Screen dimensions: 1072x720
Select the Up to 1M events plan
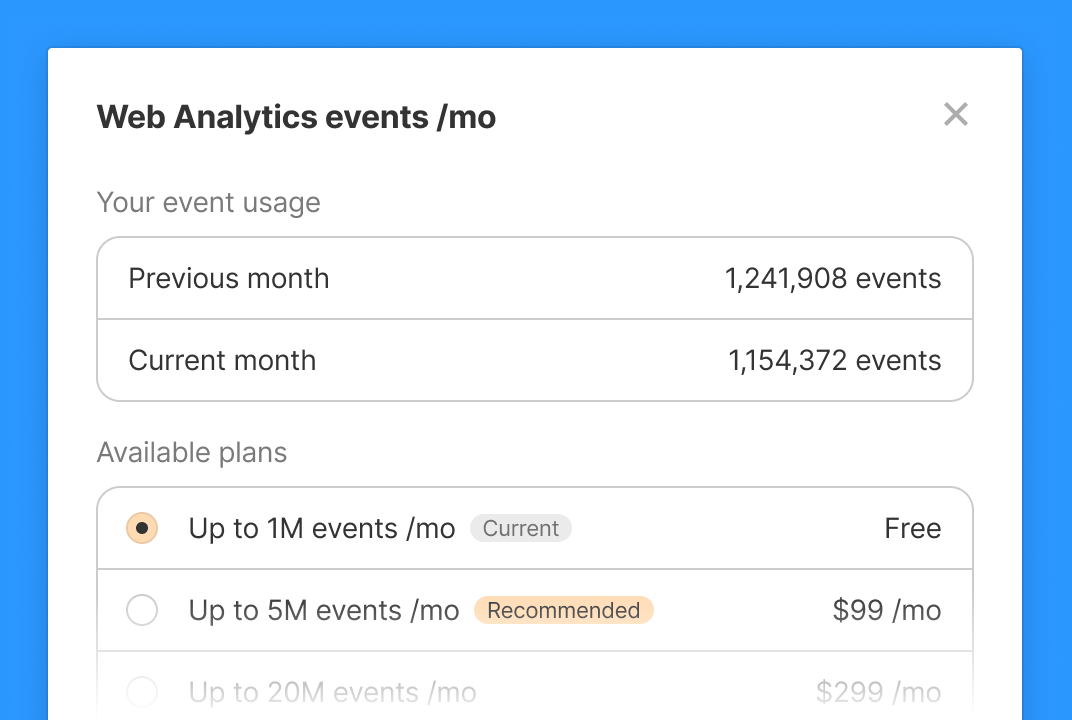click(x=141, y=528)
